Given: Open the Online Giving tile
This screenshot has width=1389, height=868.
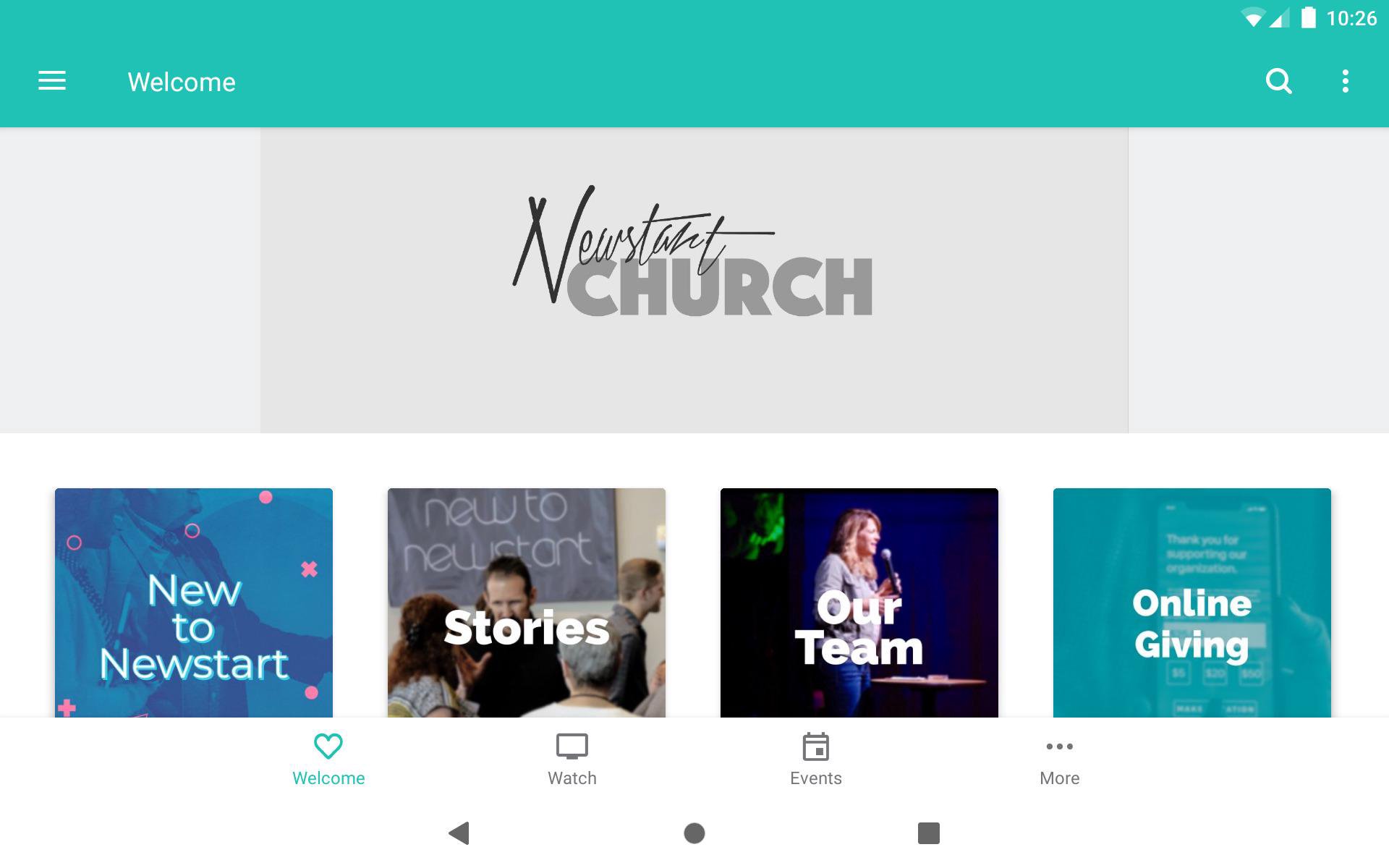Looking at the screenshot, I should 1192,603.
